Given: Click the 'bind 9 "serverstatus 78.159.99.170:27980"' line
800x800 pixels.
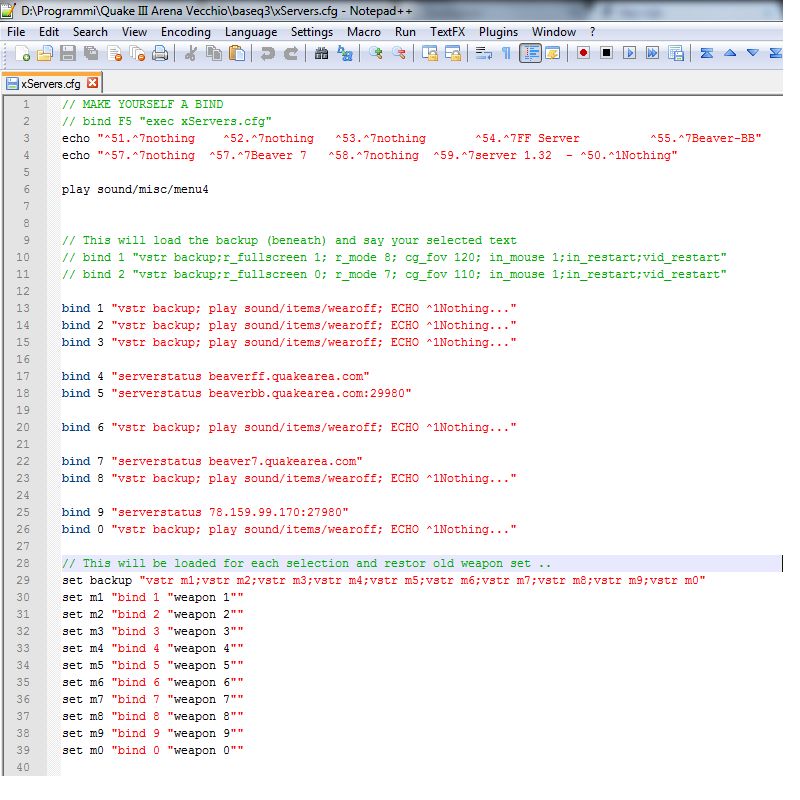Looking at the screenshot, I should point(205,512).
